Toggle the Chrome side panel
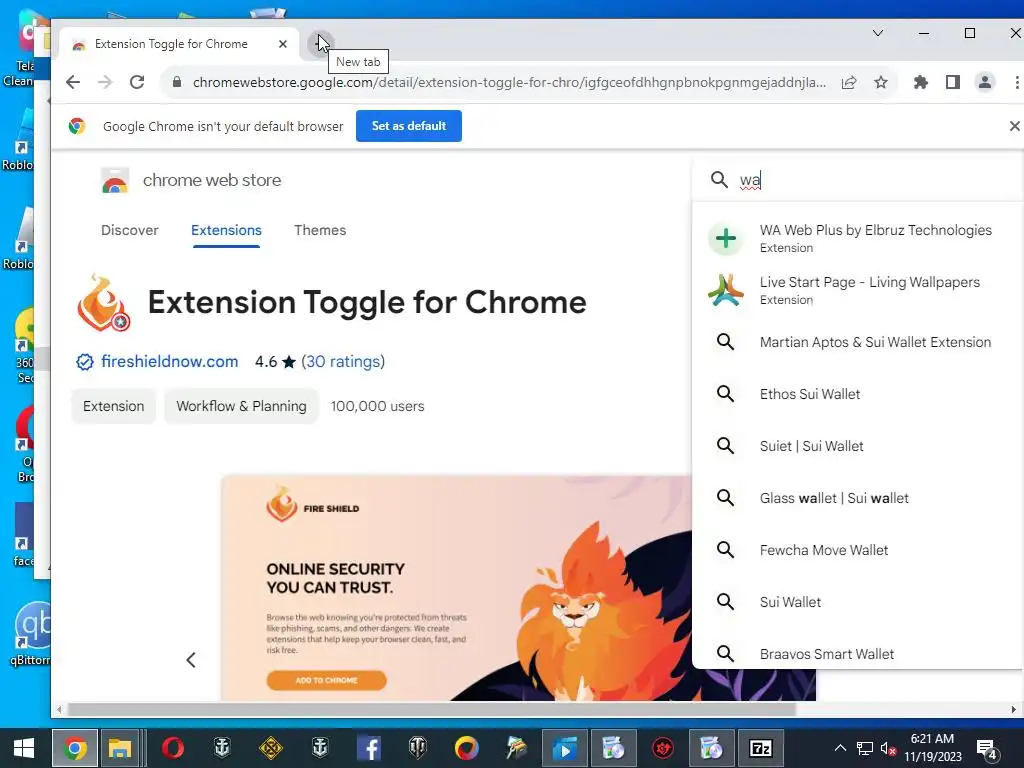1024x768 pixels. [953, 82]
